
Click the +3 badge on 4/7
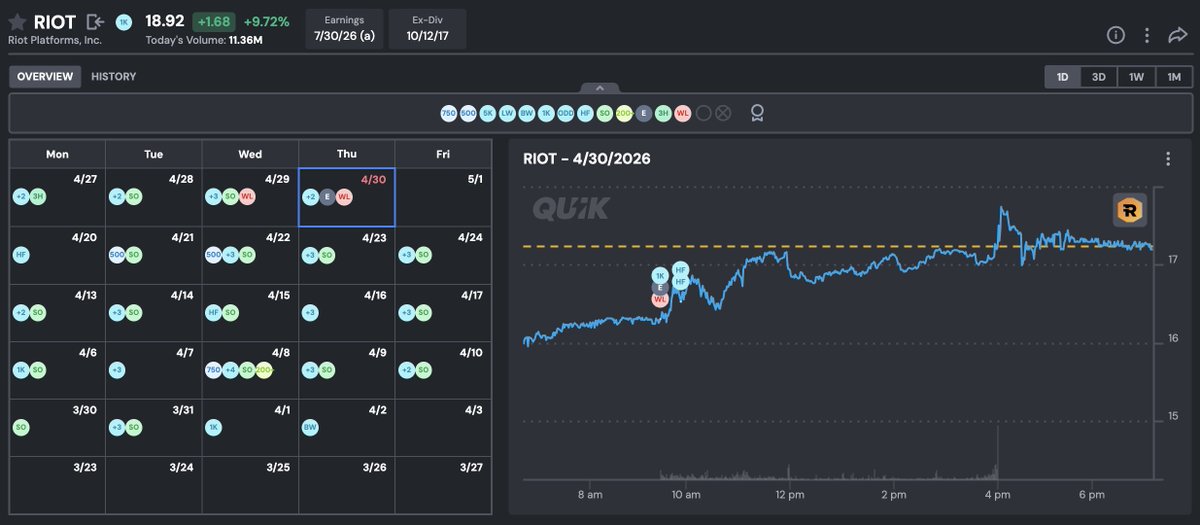(117, 371)
